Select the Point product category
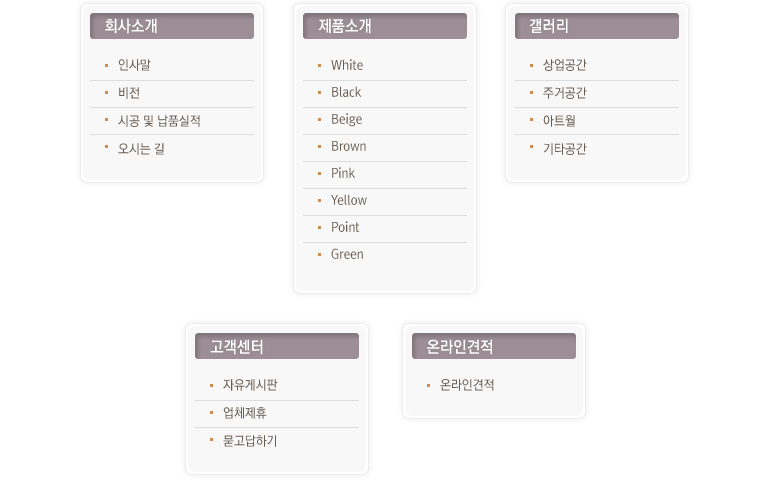 point(345,227)
